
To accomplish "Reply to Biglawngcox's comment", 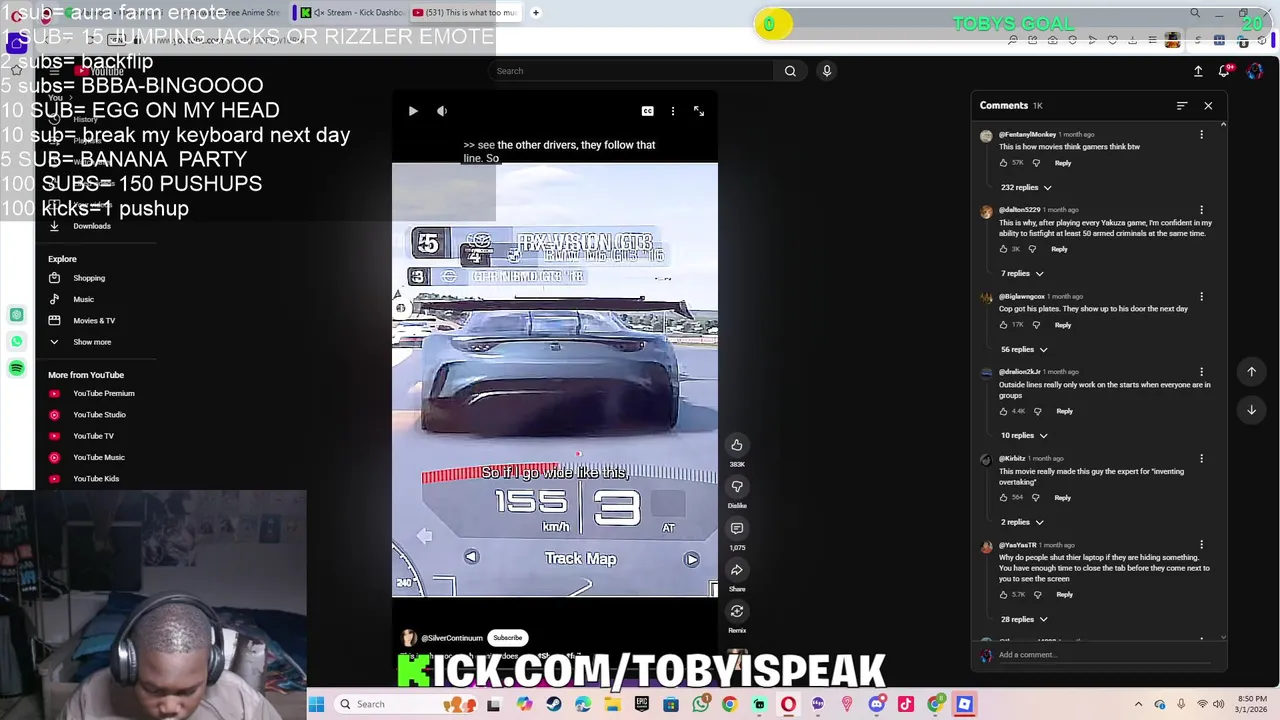I will pyautogui.click(x=1063, y=325).
